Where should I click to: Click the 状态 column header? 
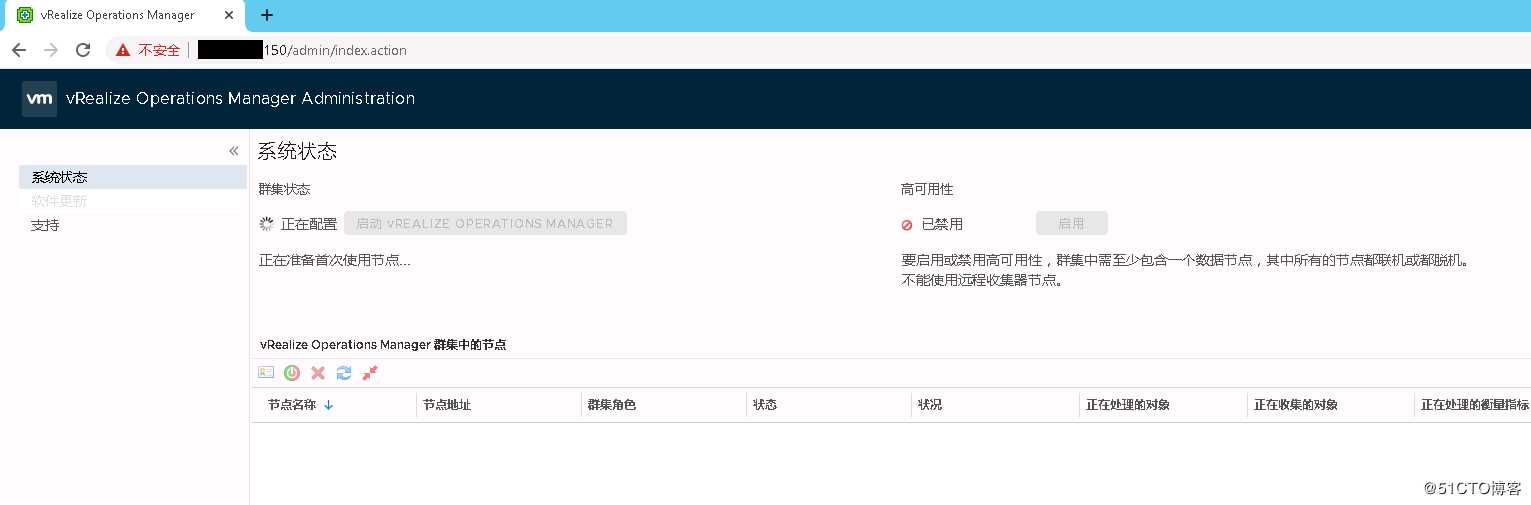click(765, 405)
